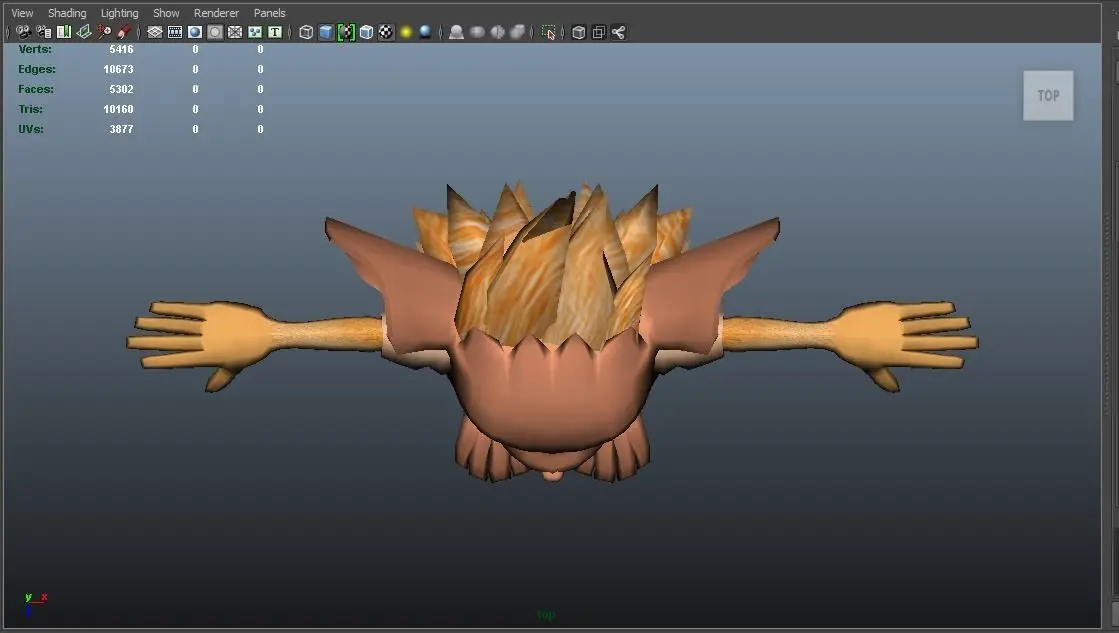Screen dimensions: 1119x633
Task: Switch to Smooth Shade All mode
Action: (326, 32)
